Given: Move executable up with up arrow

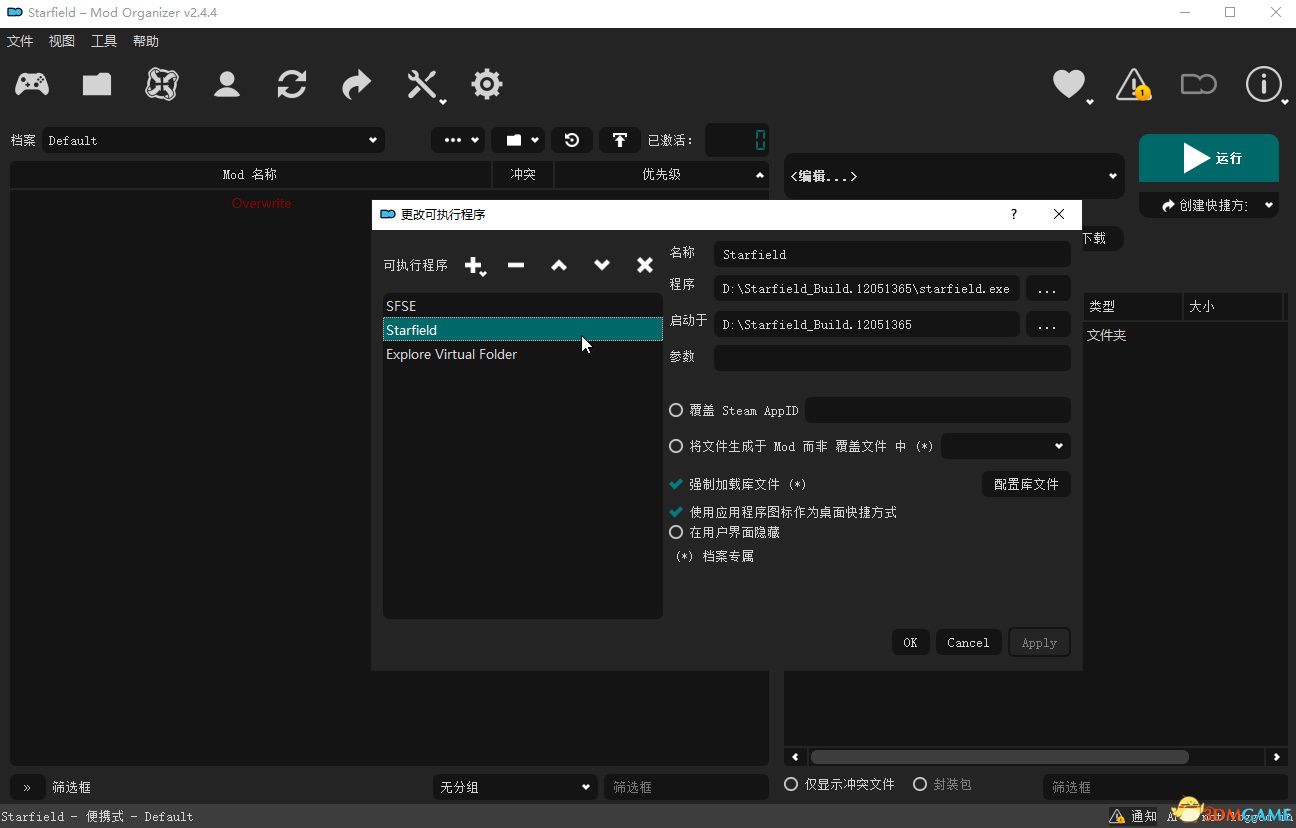Looking at the screenshot, I should [559, 265].
